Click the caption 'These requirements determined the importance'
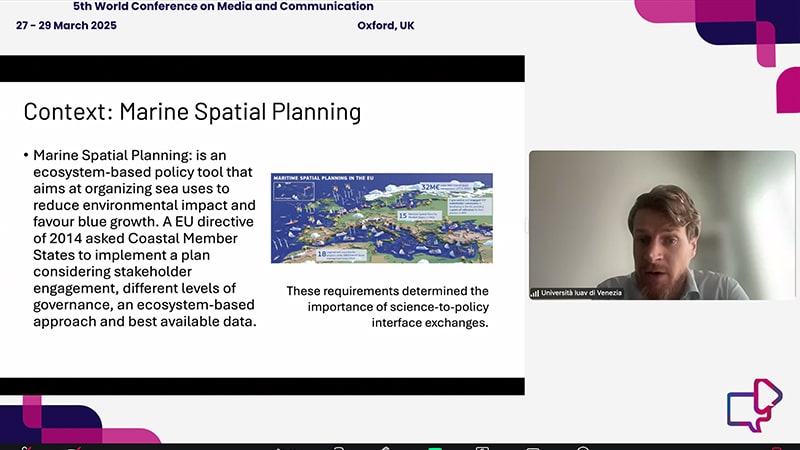Screen dimensions: 800x450 tap(387, 307)
